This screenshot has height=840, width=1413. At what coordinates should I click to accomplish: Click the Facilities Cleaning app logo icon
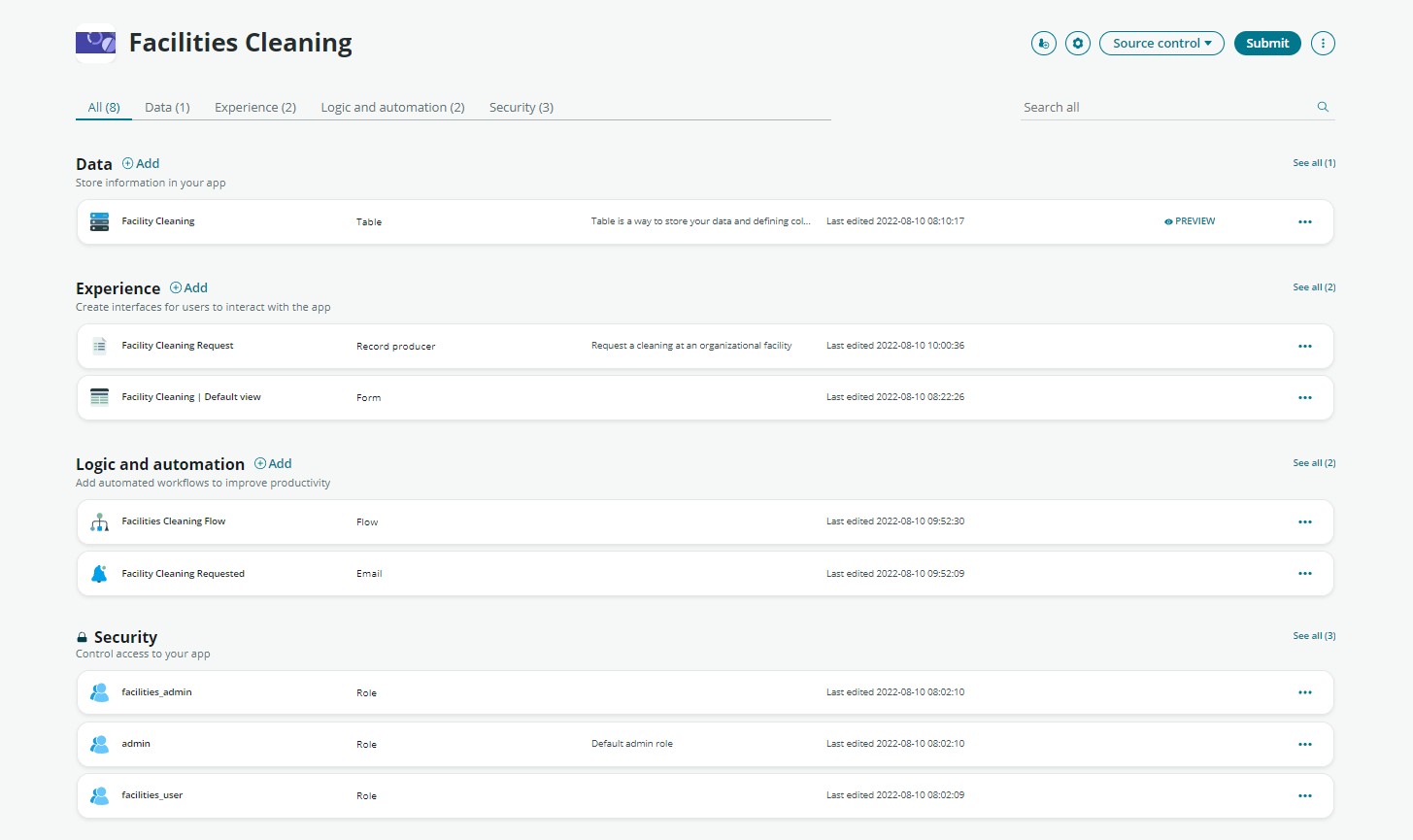tap(95, 43)
